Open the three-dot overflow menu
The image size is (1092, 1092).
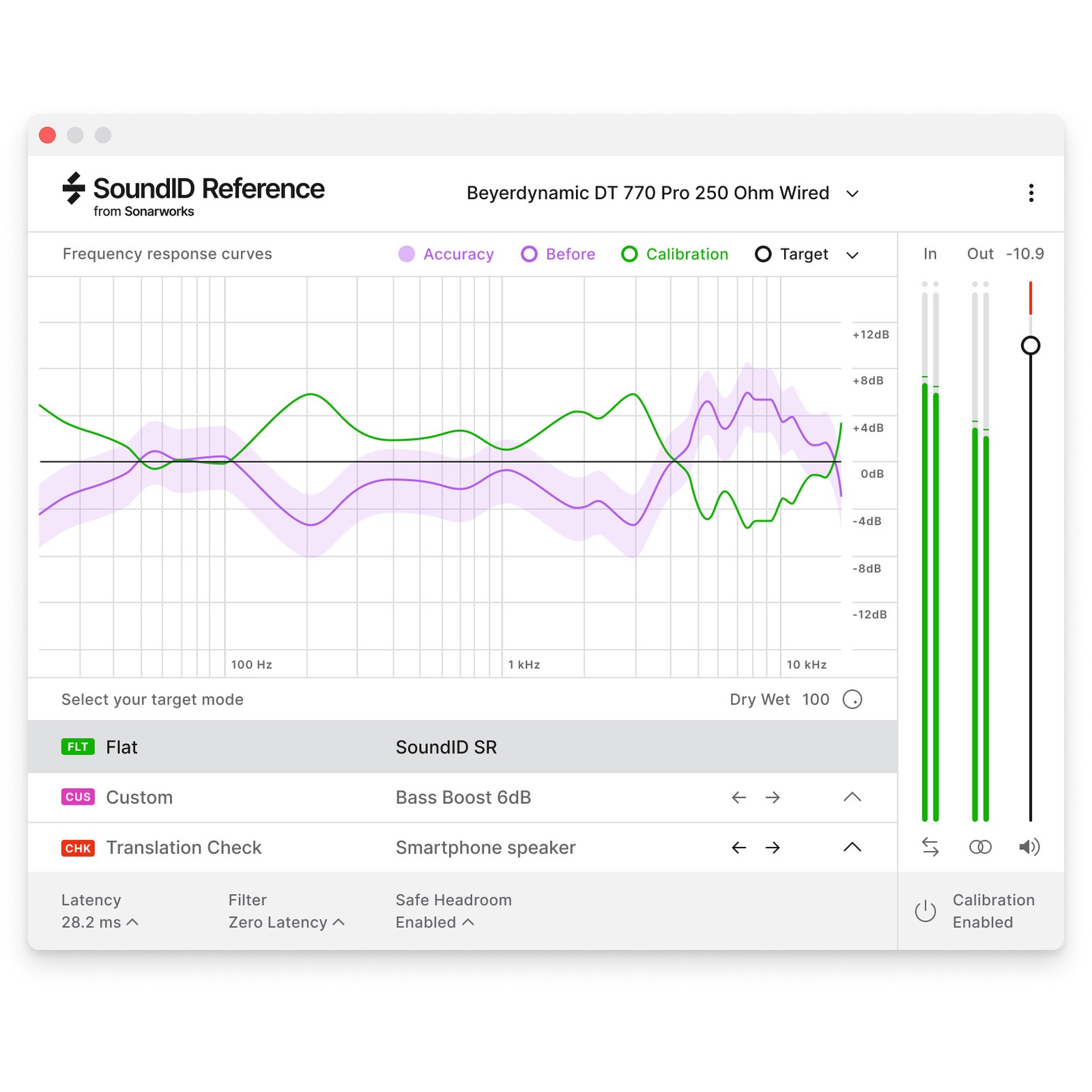click(x=1031, y=193)
